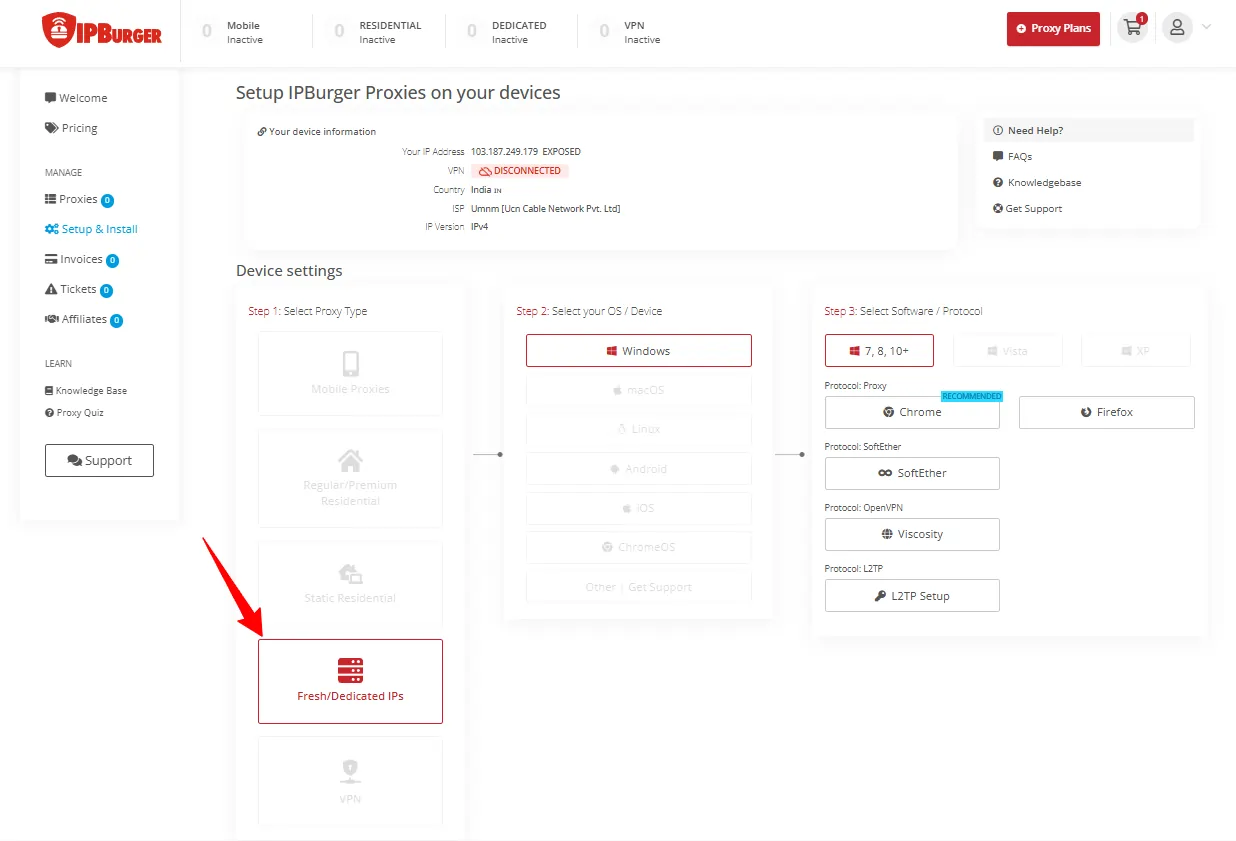Screen dimensions: 1236x841
Task: Select Regular/Premium Residential proxy type card
Action: pyautogui.click(x=350, y=479)
